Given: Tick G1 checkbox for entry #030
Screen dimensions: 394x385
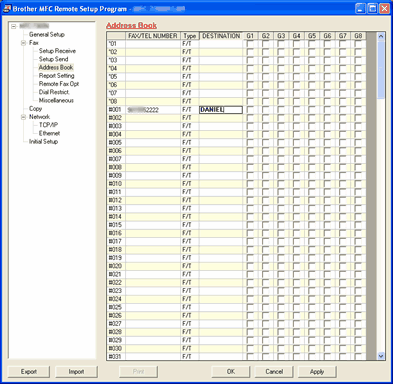Looking at the screenshot, I should 250,348.
